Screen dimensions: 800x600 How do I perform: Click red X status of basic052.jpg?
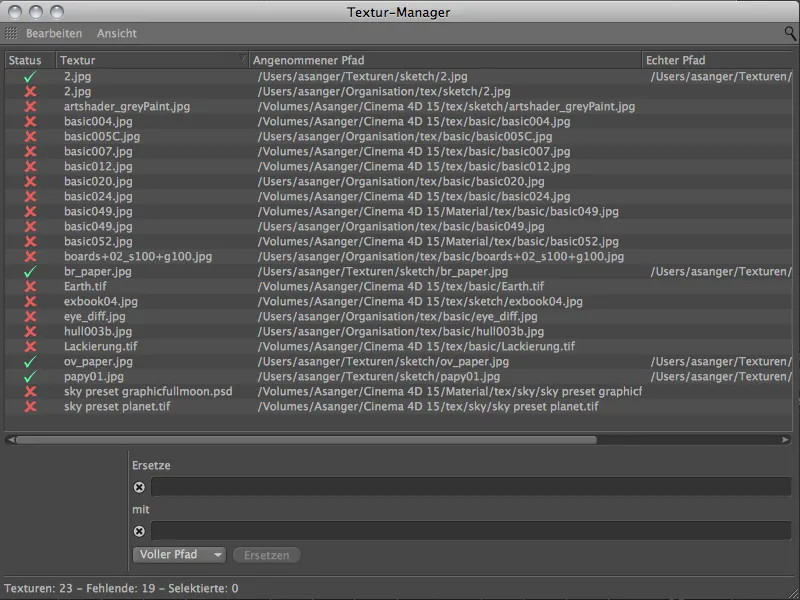coord(31,241)
